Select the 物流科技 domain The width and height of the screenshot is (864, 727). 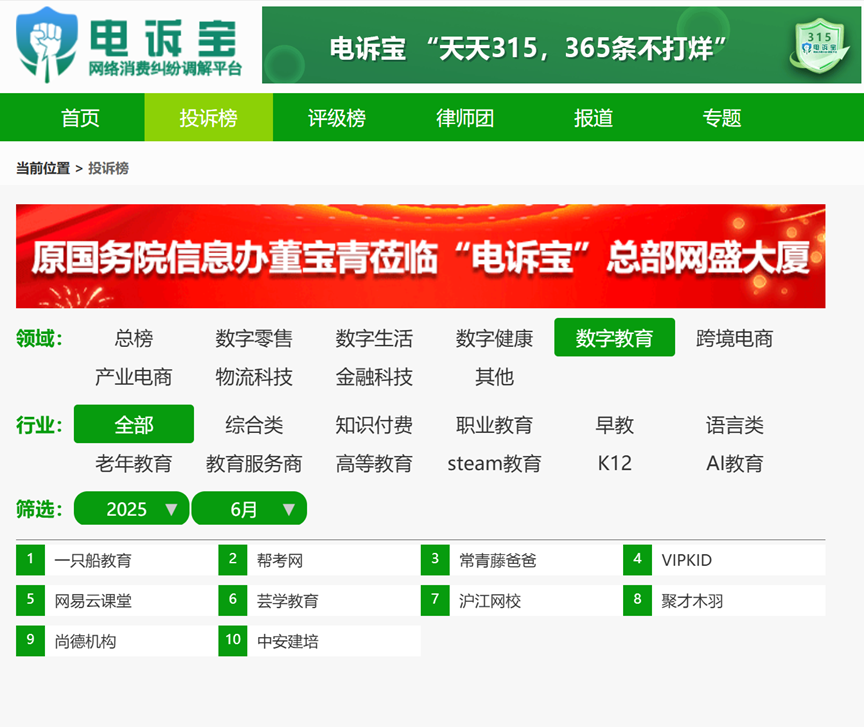click(254, 377)
